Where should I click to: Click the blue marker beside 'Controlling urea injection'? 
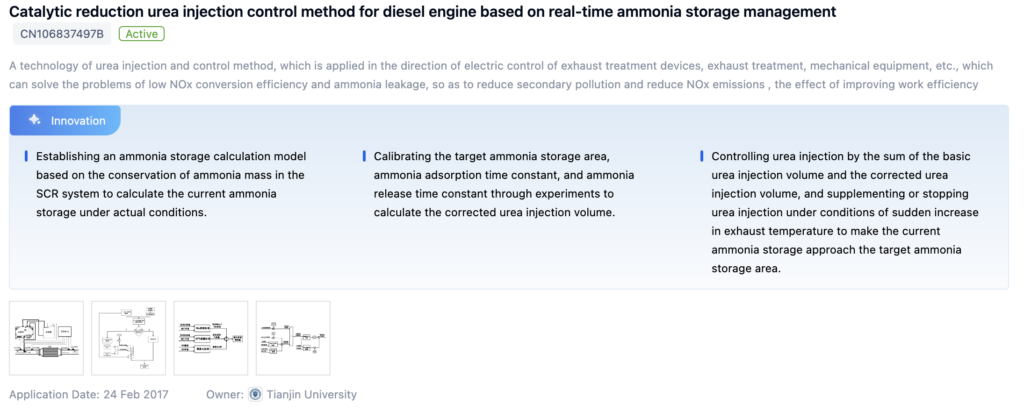coord(702,157)
